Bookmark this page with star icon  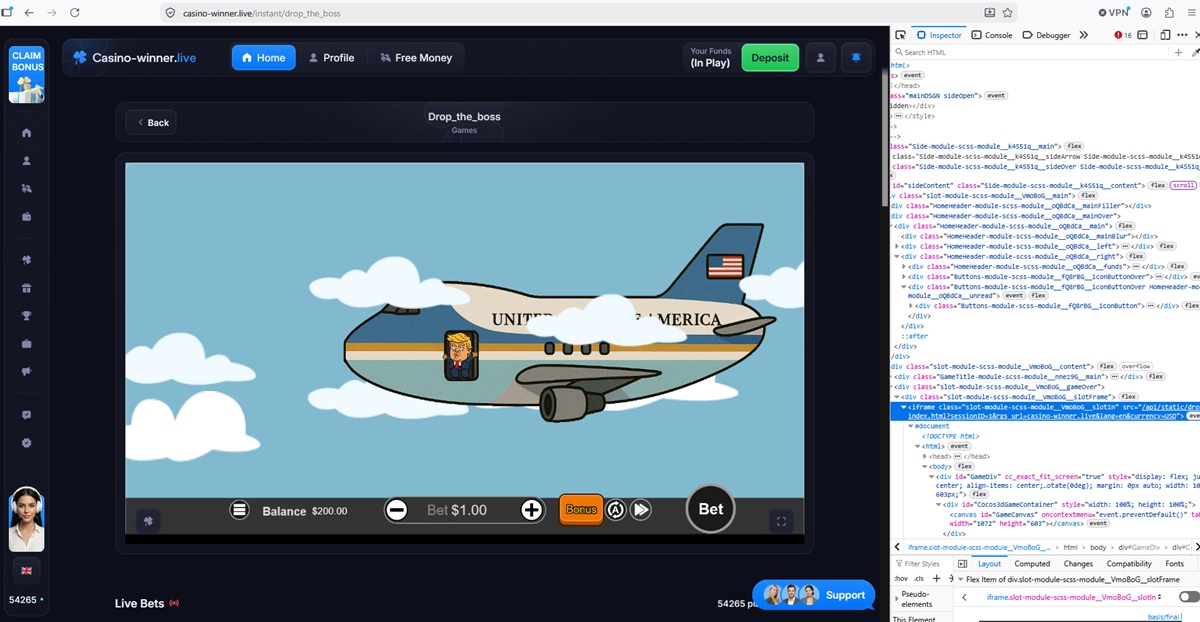pyautogui.click(x=1008, y=12)
